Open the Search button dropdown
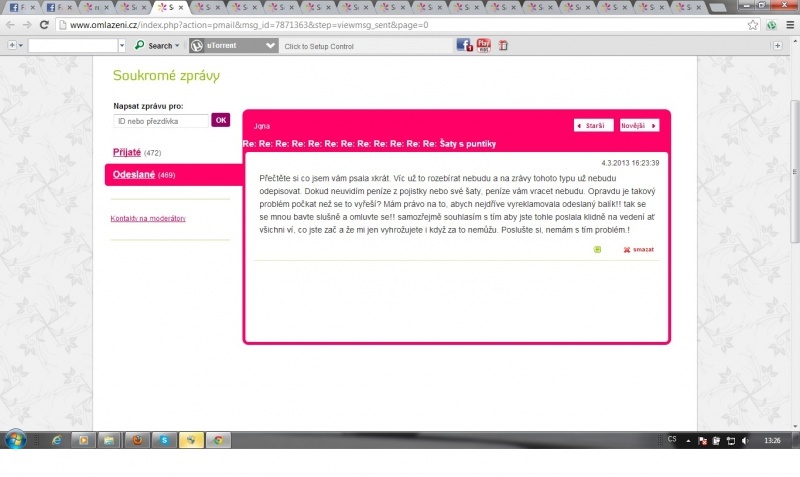Image resolution: width=800 pixels, height=477 pixels. tap(177, 46)
